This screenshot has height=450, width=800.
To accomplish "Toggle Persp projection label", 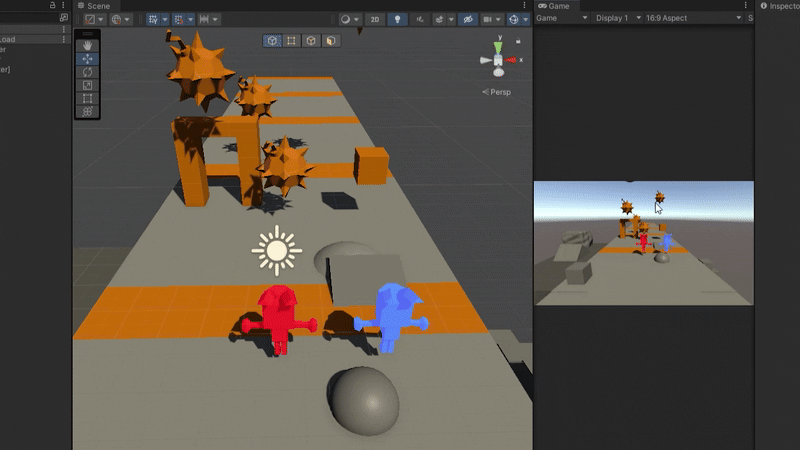I will click(496, 92).
